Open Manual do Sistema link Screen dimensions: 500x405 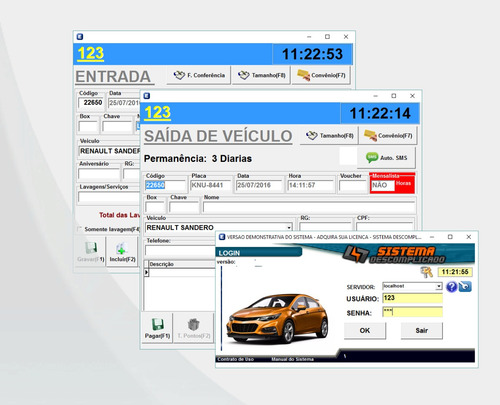click(x=292, y=359)
